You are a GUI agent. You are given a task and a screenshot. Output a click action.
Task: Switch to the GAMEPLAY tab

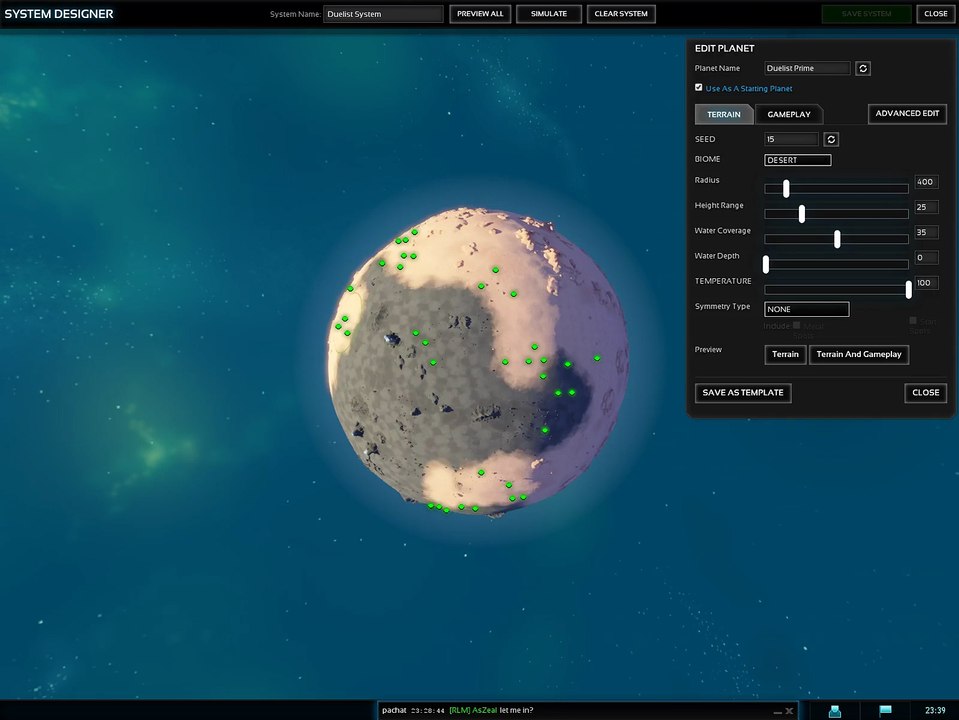pyautogui.click(x=789, y=114)
